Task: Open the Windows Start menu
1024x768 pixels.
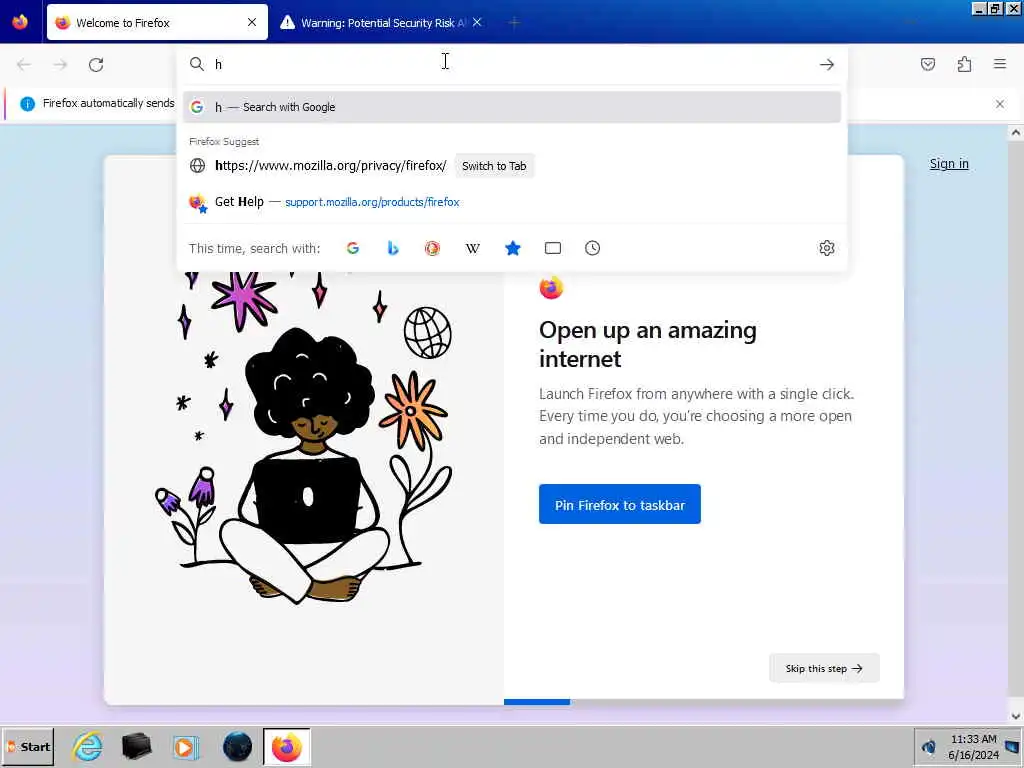Action: [x=27, y=747]
